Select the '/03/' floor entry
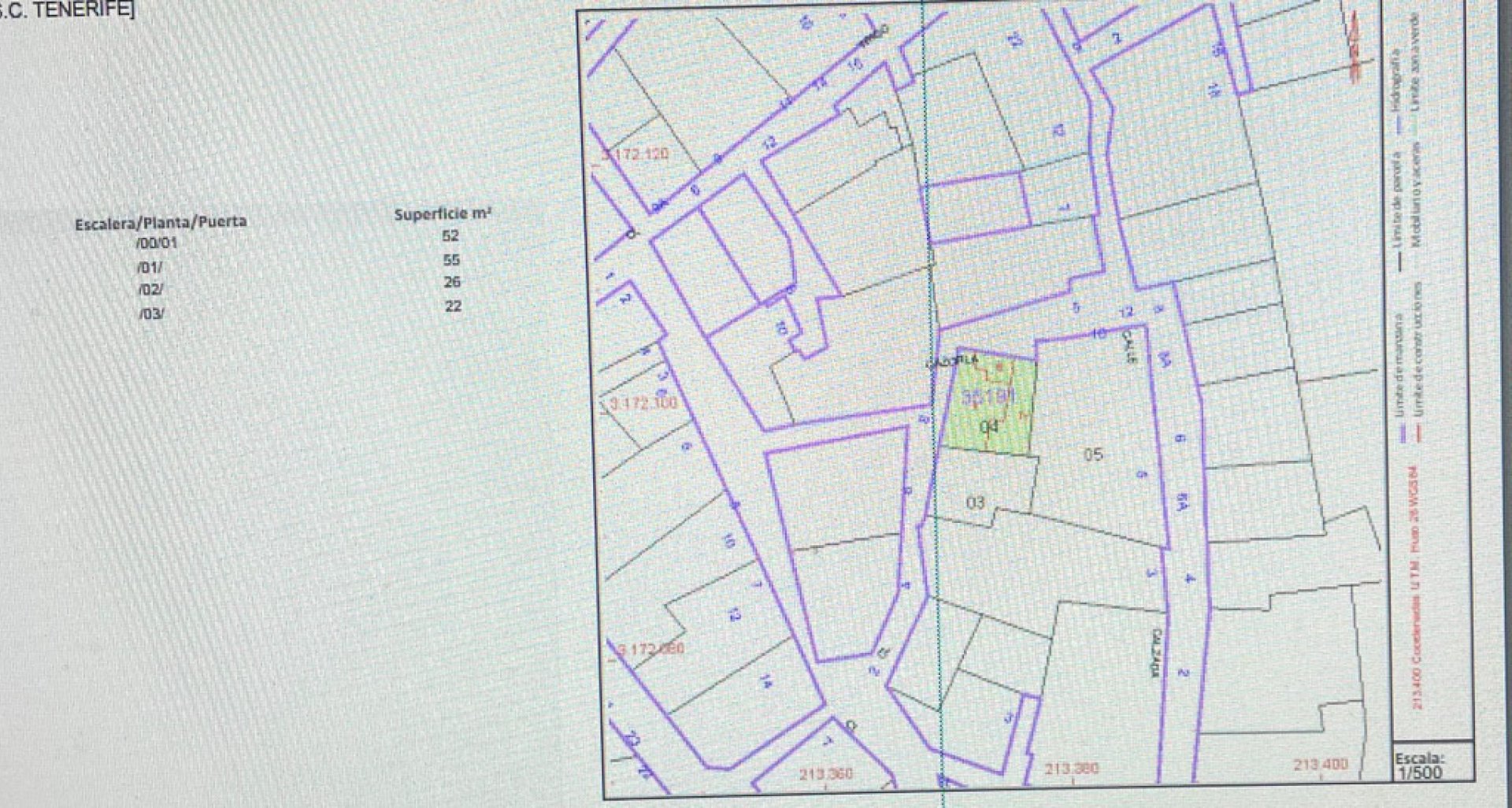 [150, 313]
